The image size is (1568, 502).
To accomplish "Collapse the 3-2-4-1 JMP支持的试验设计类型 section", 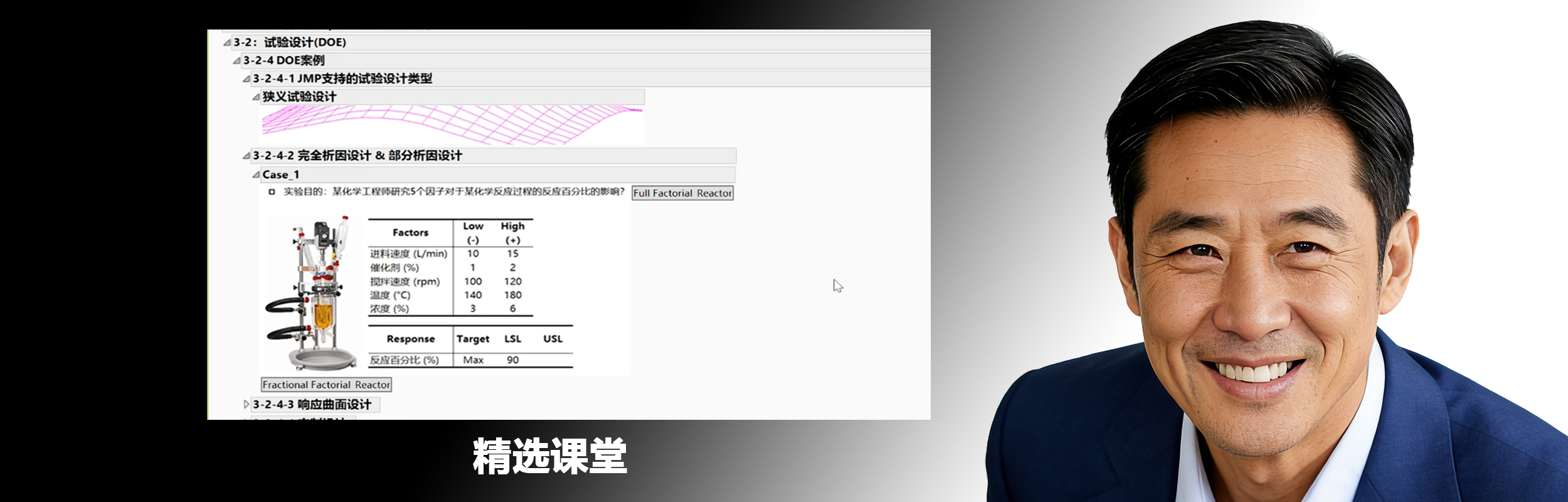I will coord(246,79).
